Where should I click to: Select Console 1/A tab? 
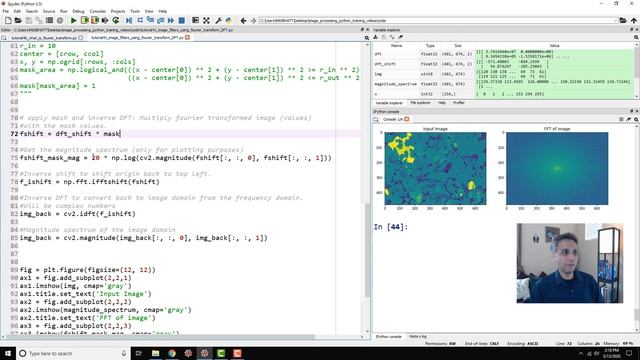pyautogui.click(x=392, y=119)
